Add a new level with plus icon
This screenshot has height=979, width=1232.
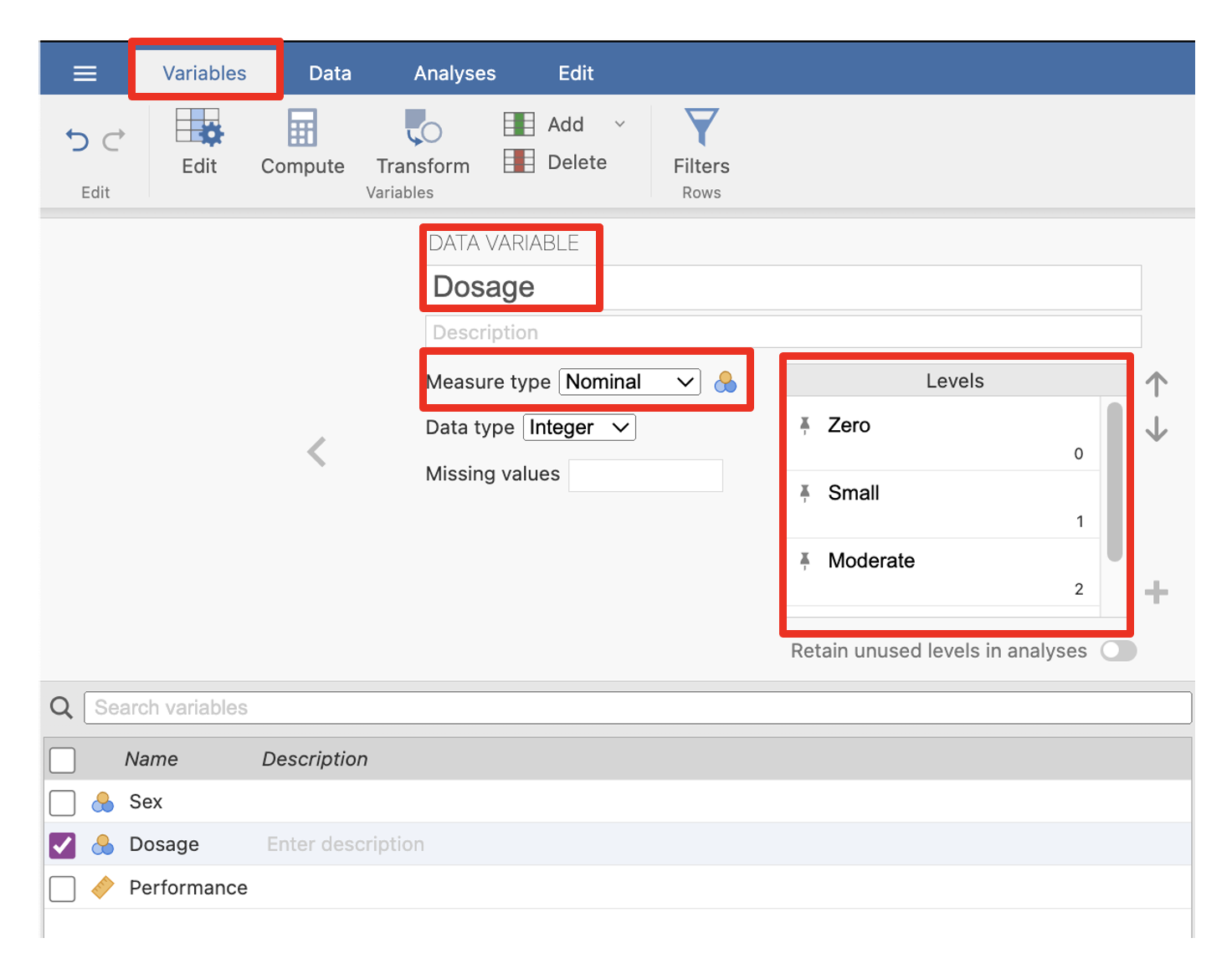(x=1157, y=592)
